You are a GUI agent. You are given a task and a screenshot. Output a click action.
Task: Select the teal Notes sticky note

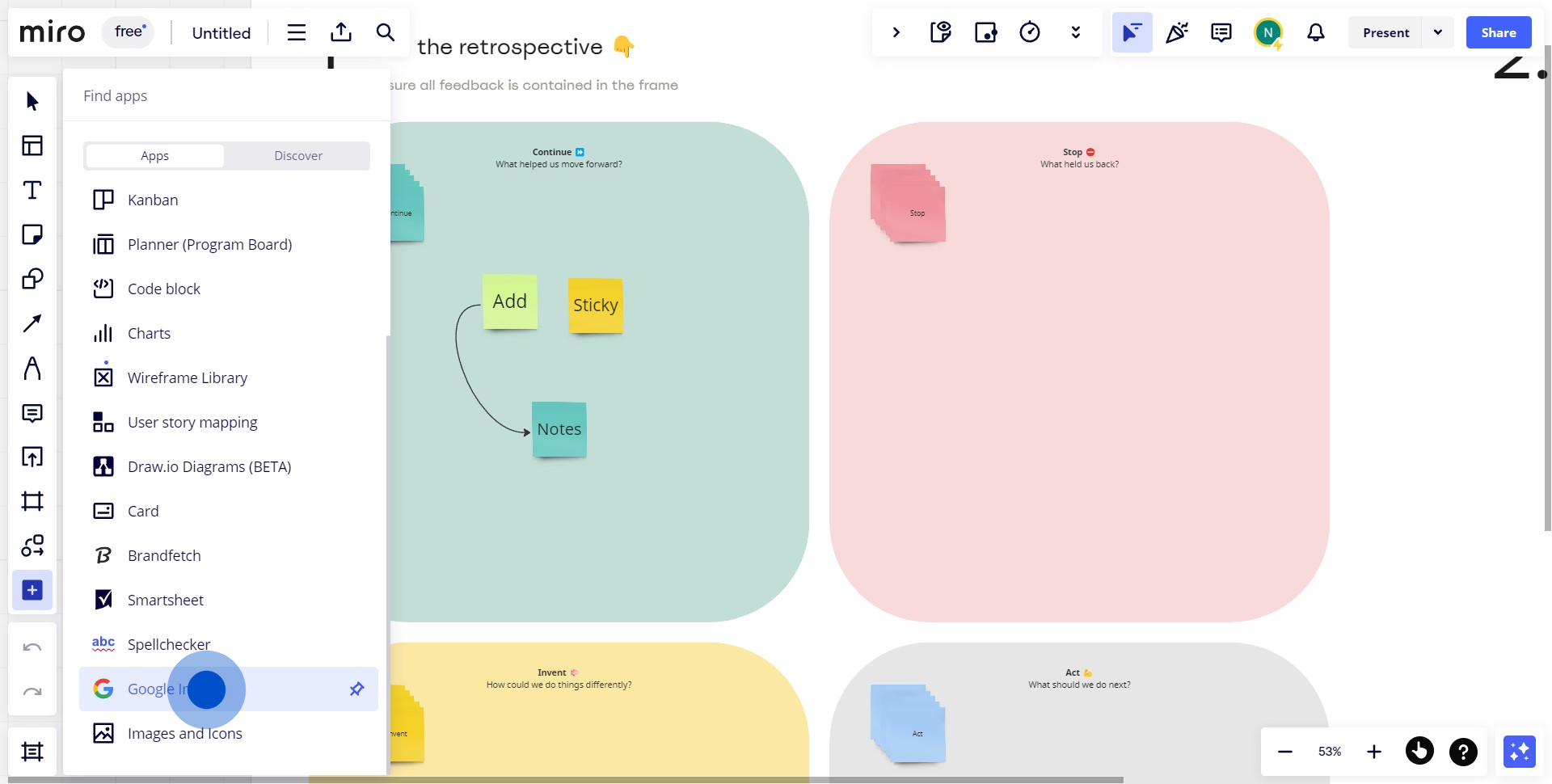(x=559, y=429)
